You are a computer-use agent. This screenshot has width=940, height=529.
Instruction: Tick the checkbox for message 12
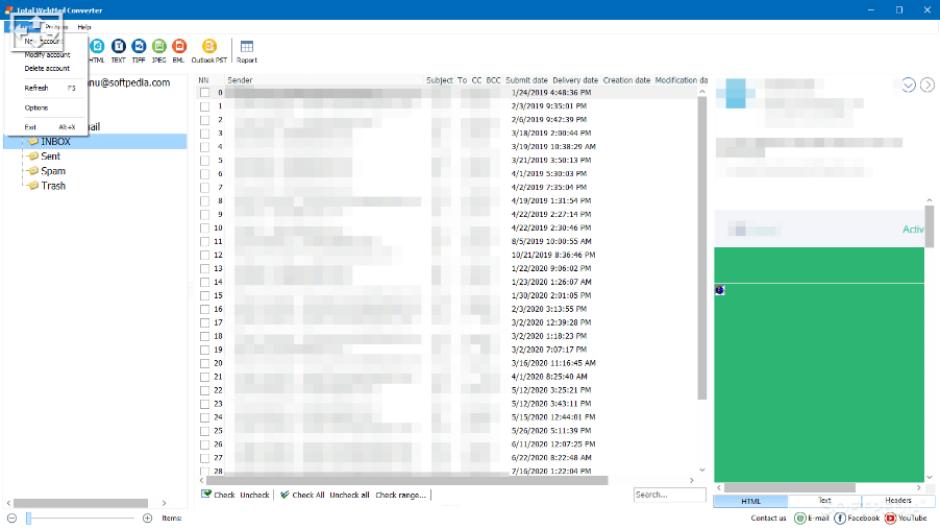pos(205,255)
